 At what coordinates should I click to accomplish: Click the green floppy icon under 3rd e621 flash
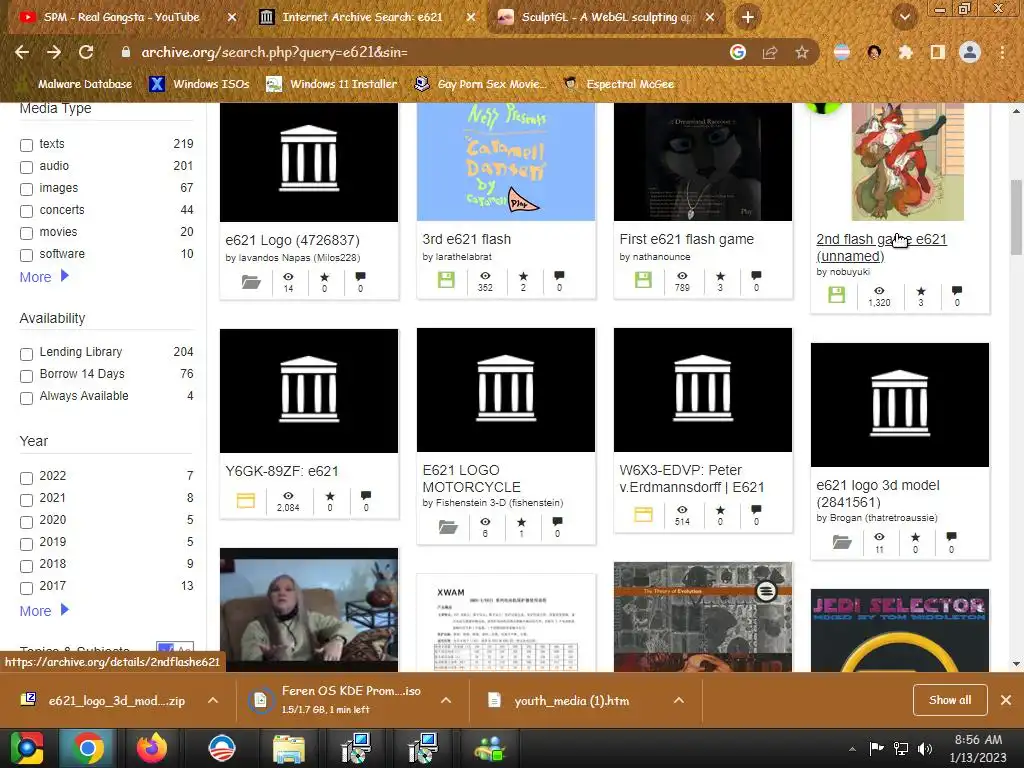click(446, 281)
